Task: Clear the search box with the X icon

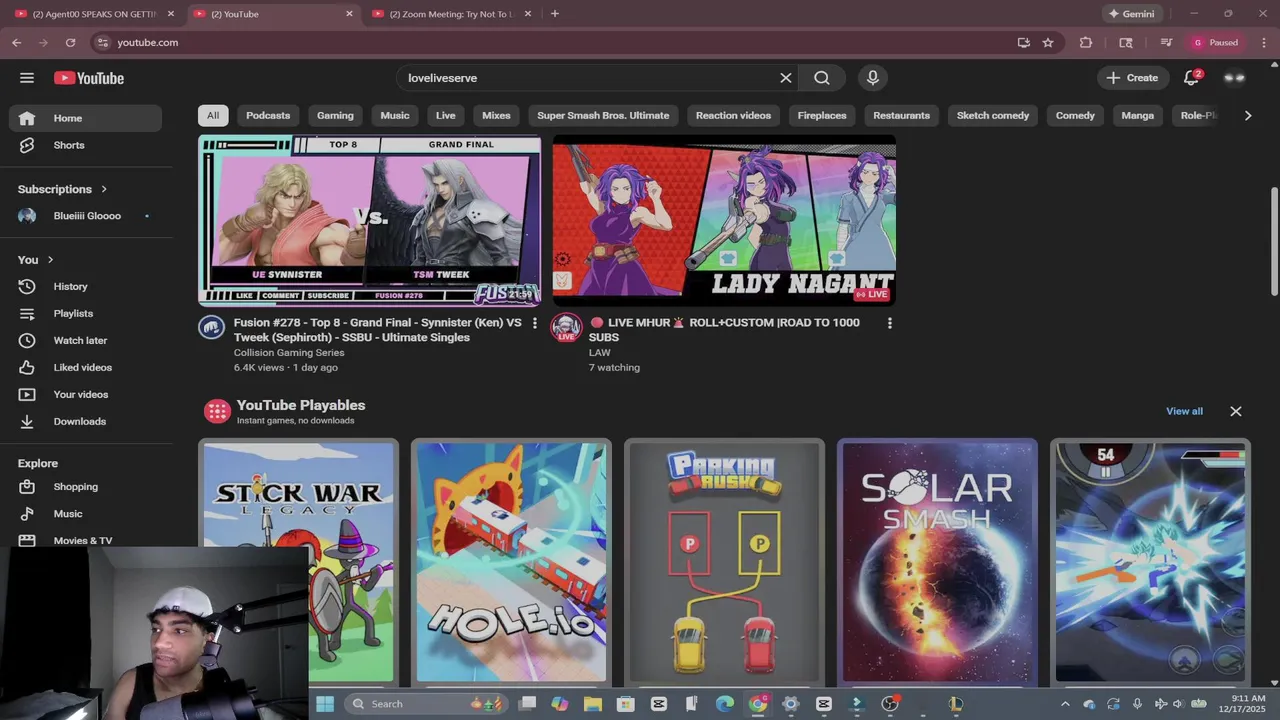Action: pyautogui.click(x=786, y=78)
